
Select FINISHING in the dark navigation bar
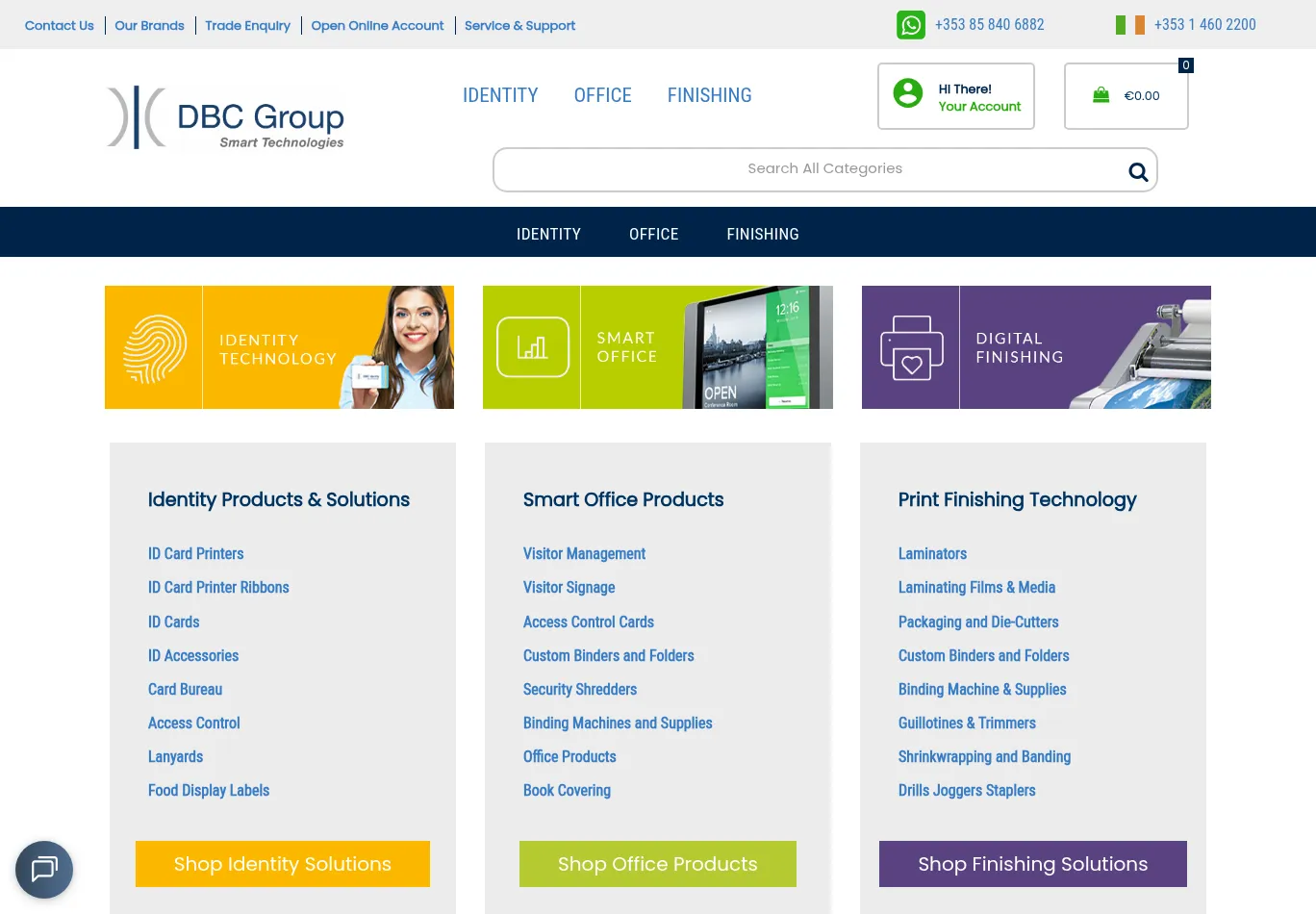point(762,234)
